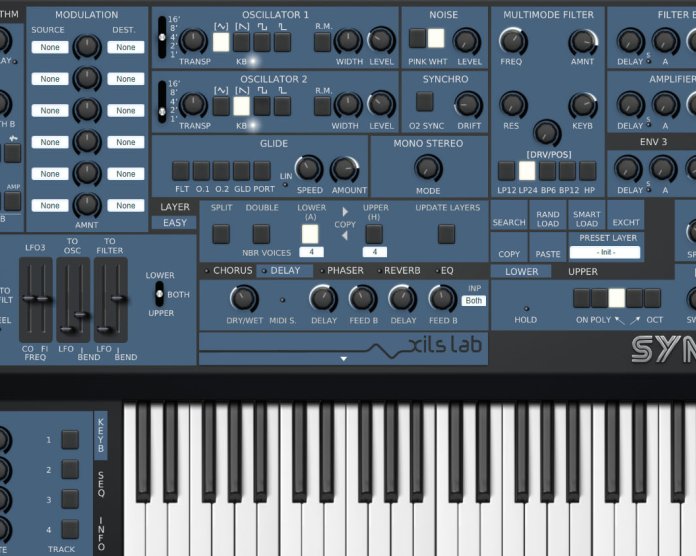
Task: Copy upper layer to lower with left arrow
Action: coord(344,236)
